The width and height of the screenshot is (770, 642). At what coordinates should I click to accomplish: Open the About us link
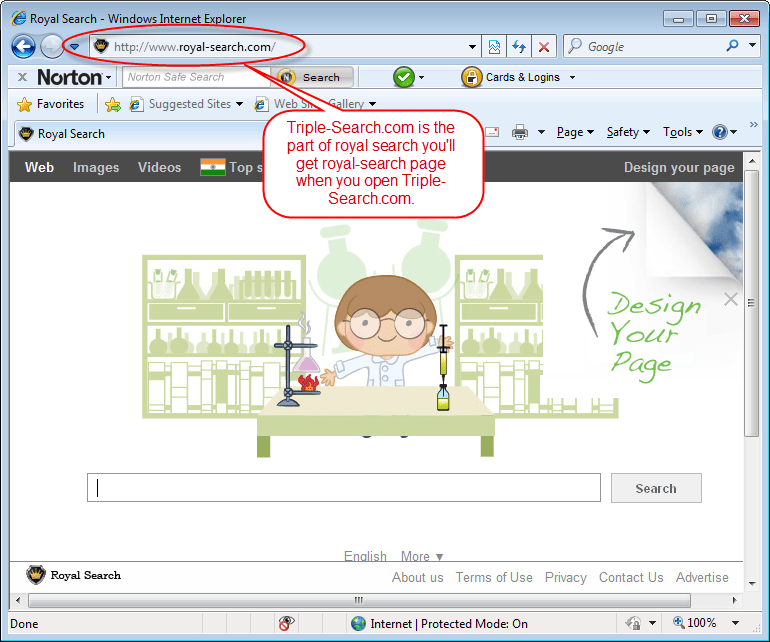(417, 578)
